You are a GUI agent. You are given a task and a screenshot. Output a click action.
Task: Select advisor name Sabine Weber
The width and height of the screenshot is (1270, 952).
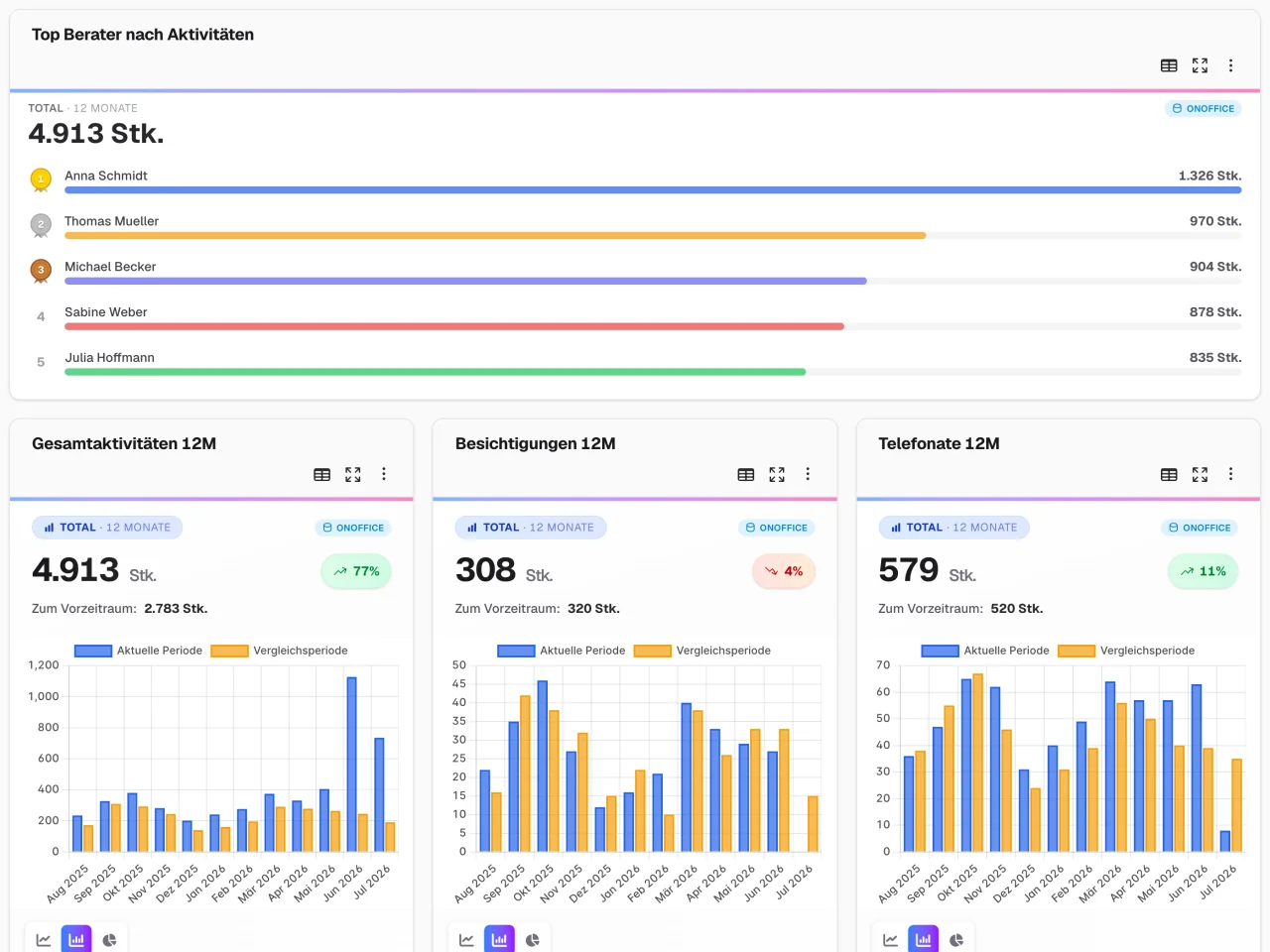tap(106, 312)
